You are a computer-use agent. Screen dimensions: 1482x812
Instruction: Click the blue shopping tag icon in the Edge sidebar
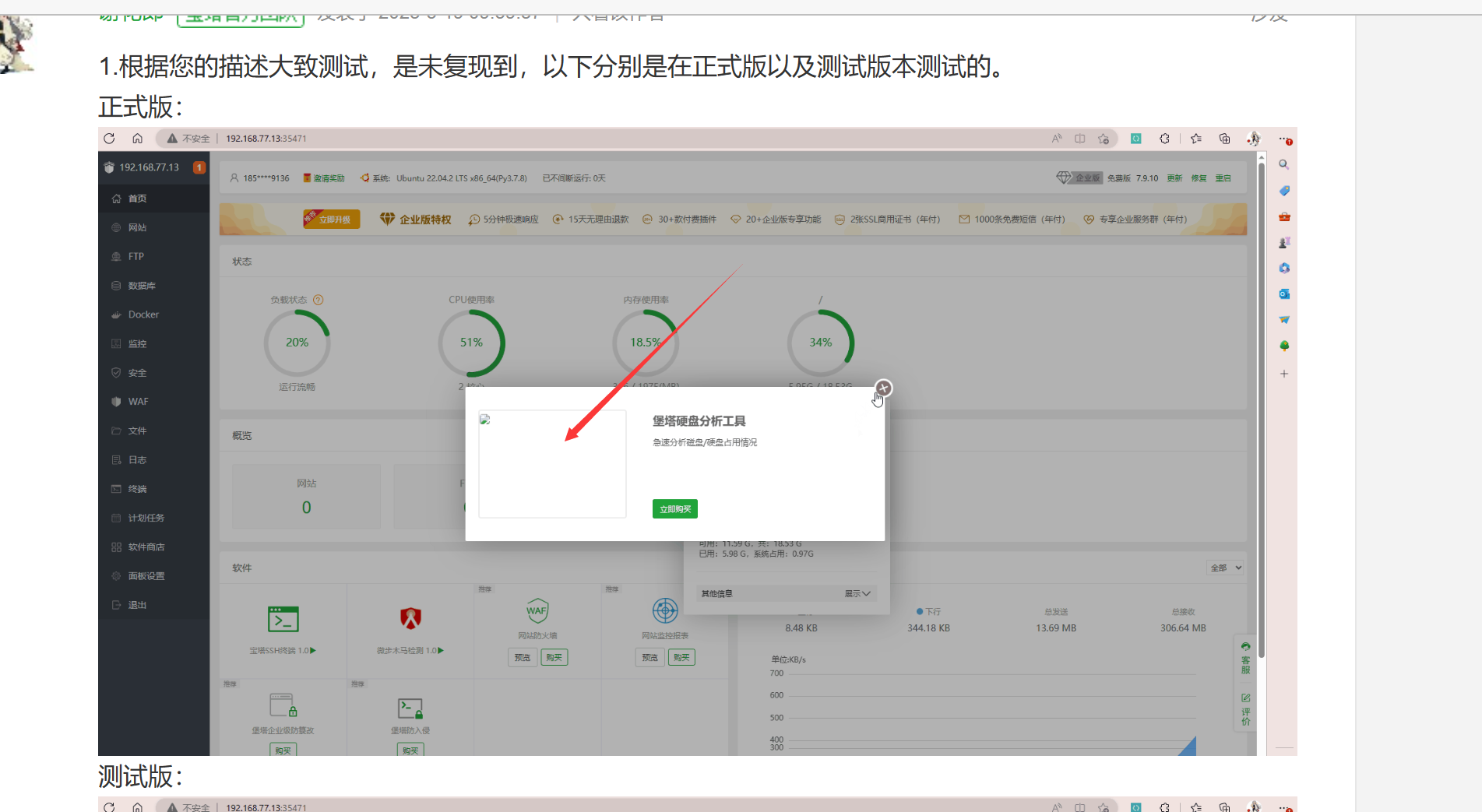[1284, 191]
